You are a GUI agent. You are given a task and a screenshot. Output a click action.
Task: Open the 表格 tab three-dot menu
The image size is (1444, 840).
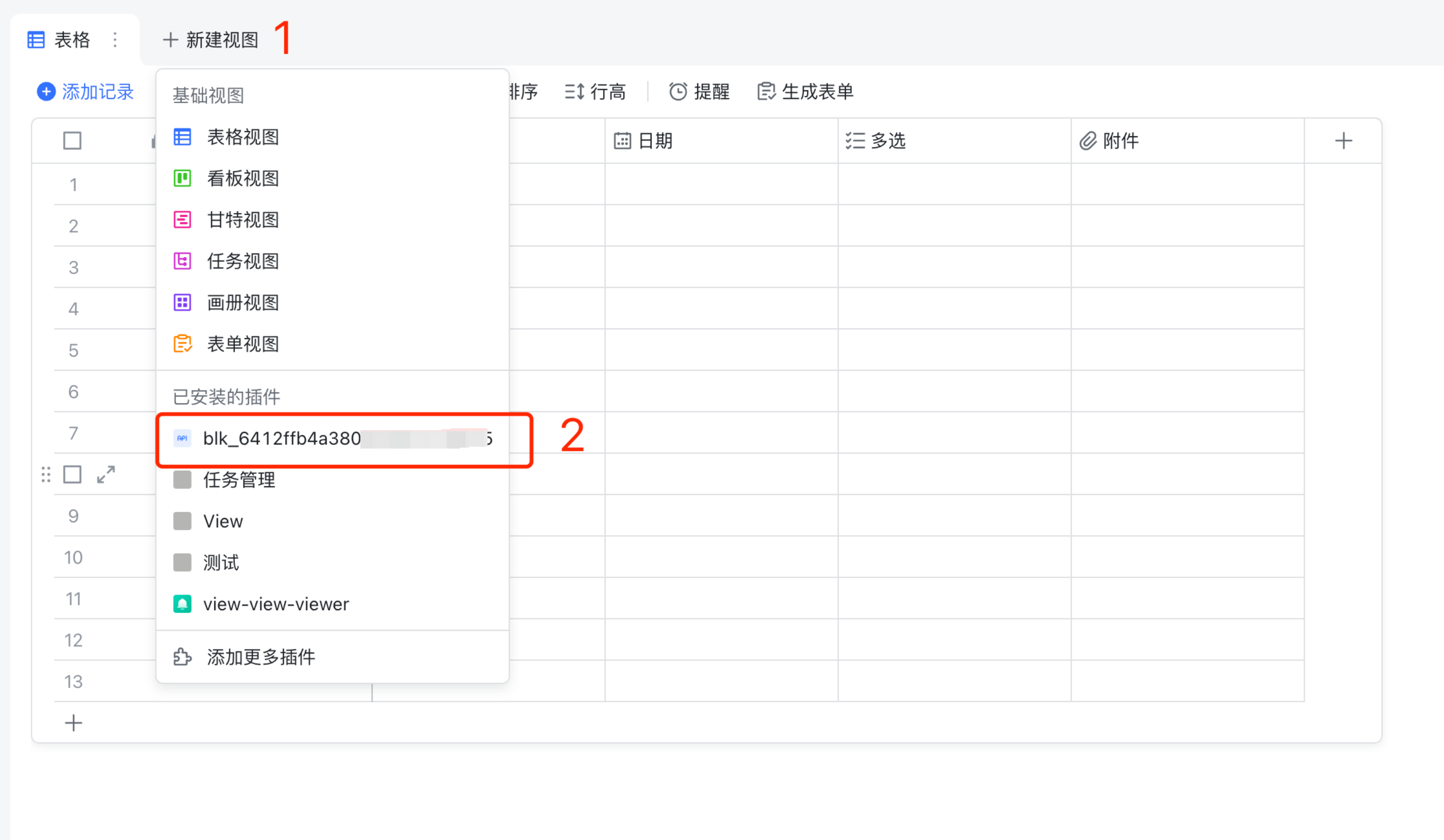[115, 40]
